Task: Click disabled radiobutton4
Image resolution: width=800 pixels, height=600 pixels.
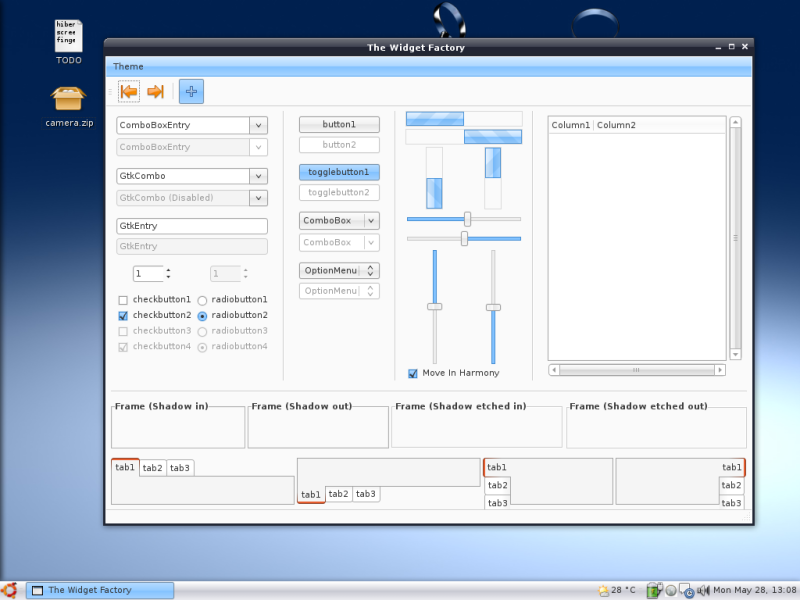Action: click(202, 347)
